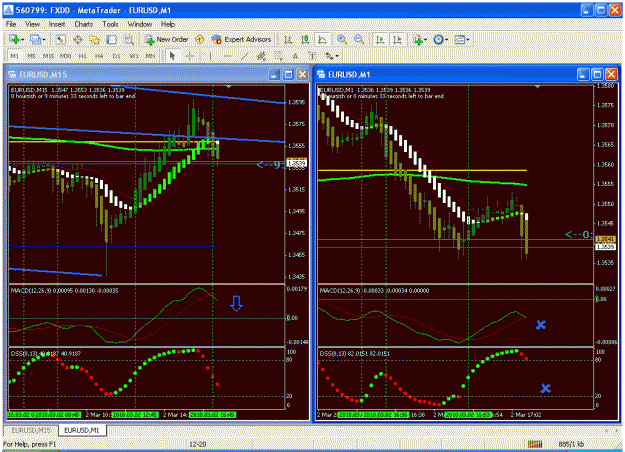The height and width of the screenshot is (452, 625).
Task: Switch timeframe to M30
Action: pyautogui.click(x=65, y=56)
